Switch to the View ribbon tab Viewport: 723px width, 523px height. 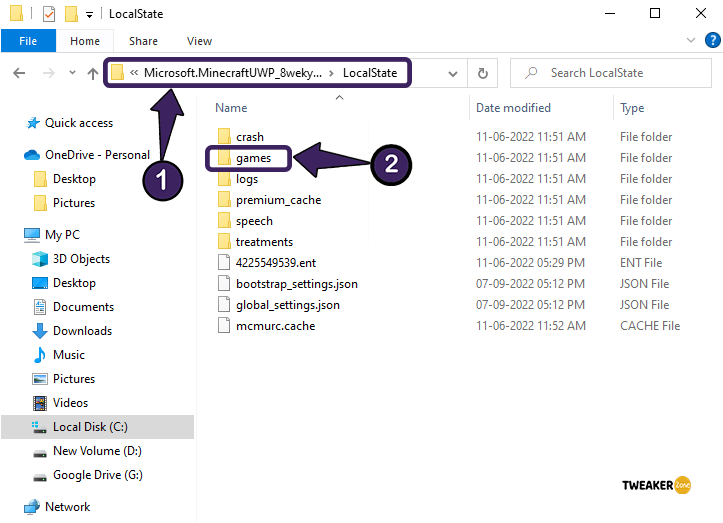click(199, 41)
